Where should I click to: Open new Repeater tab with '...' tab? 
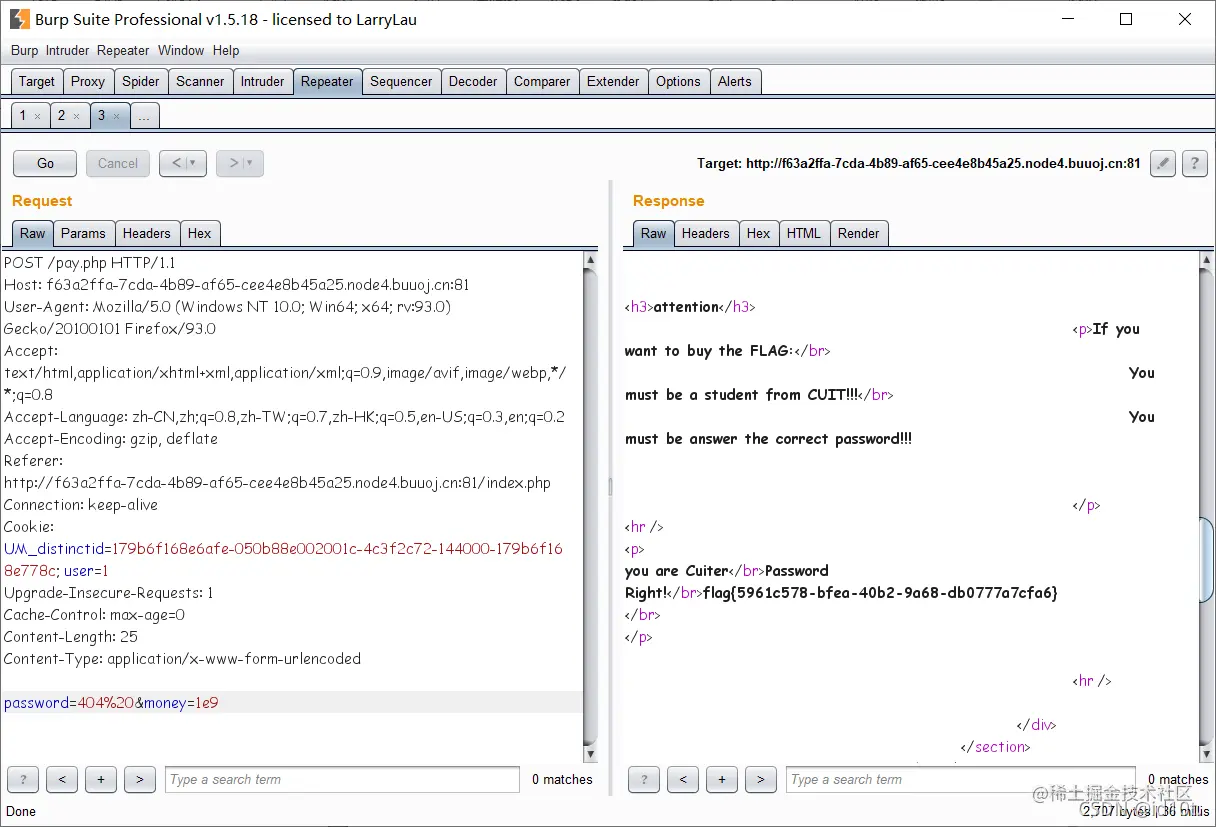144,116
